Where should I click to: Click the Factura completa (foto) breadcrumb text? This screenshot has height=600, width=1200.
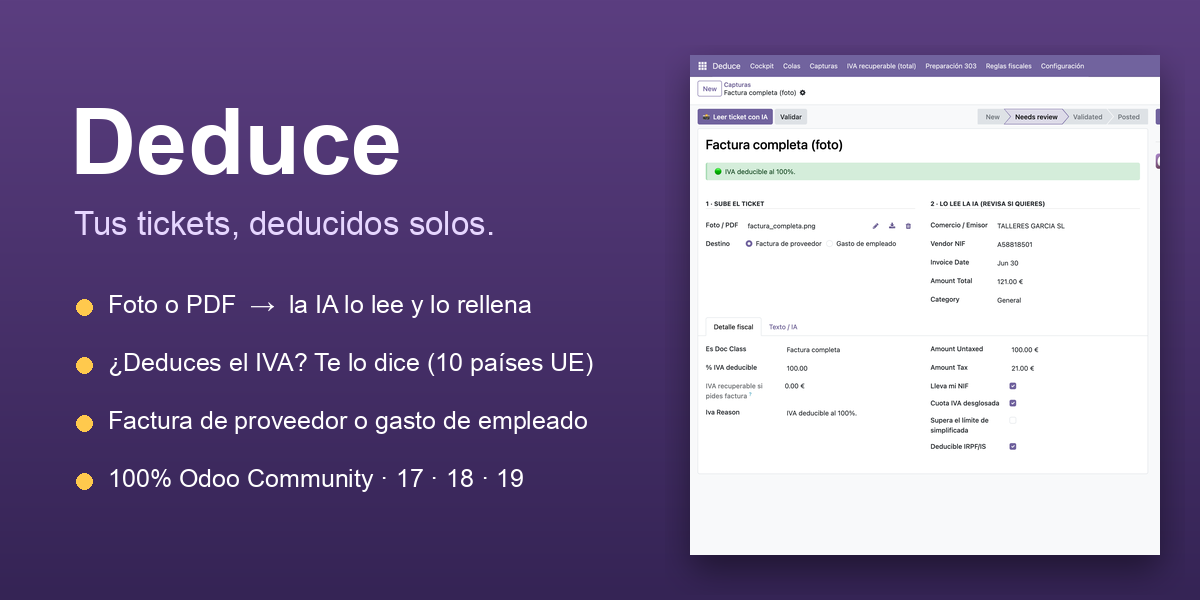click(760, 92)
